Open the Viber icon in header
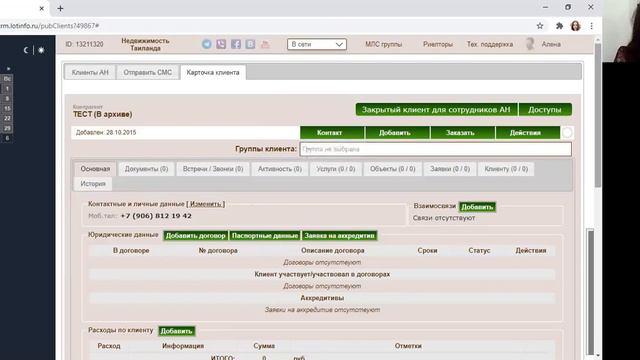The image size is (640, 360). [x=221, y=44]
